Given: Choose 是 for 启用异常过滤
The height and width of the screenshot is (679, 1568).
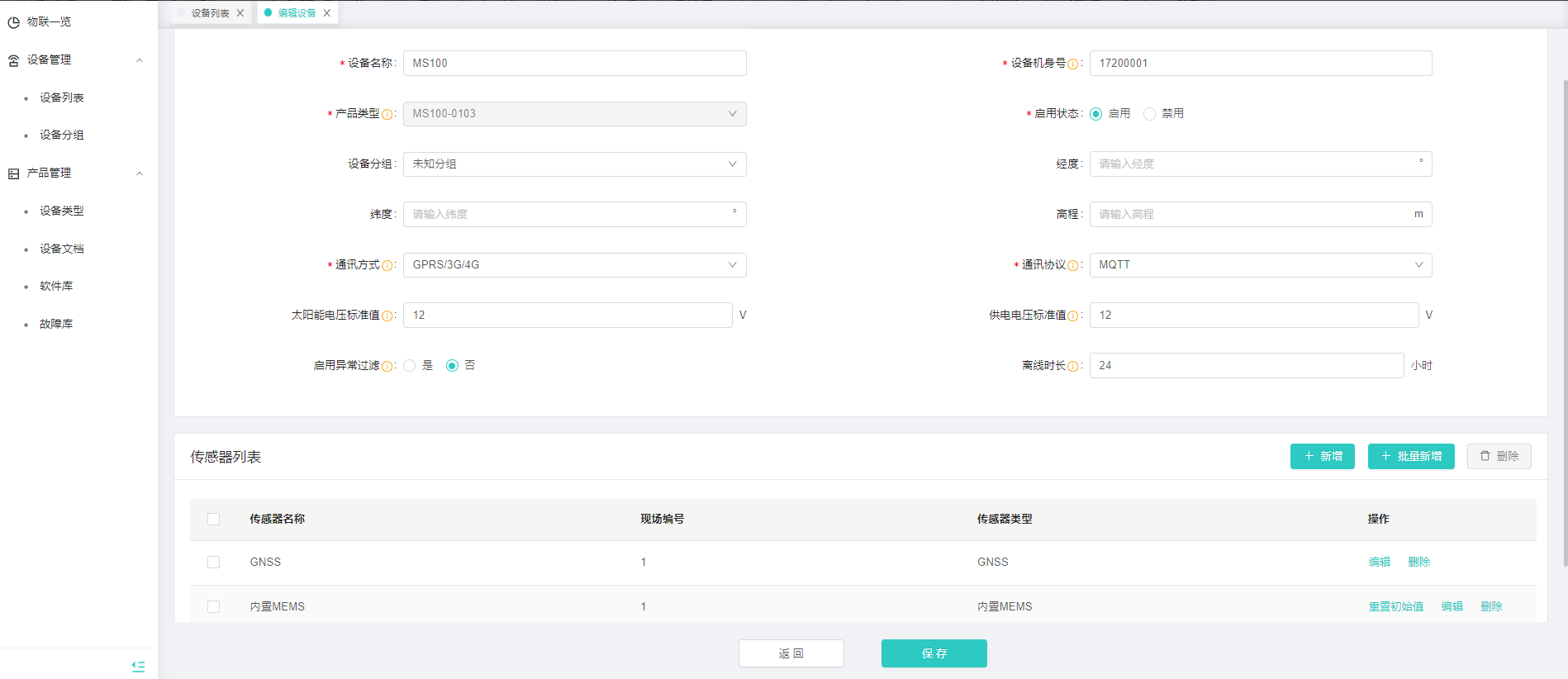Looking at the screenshot, I should click(x=410, y=366).
